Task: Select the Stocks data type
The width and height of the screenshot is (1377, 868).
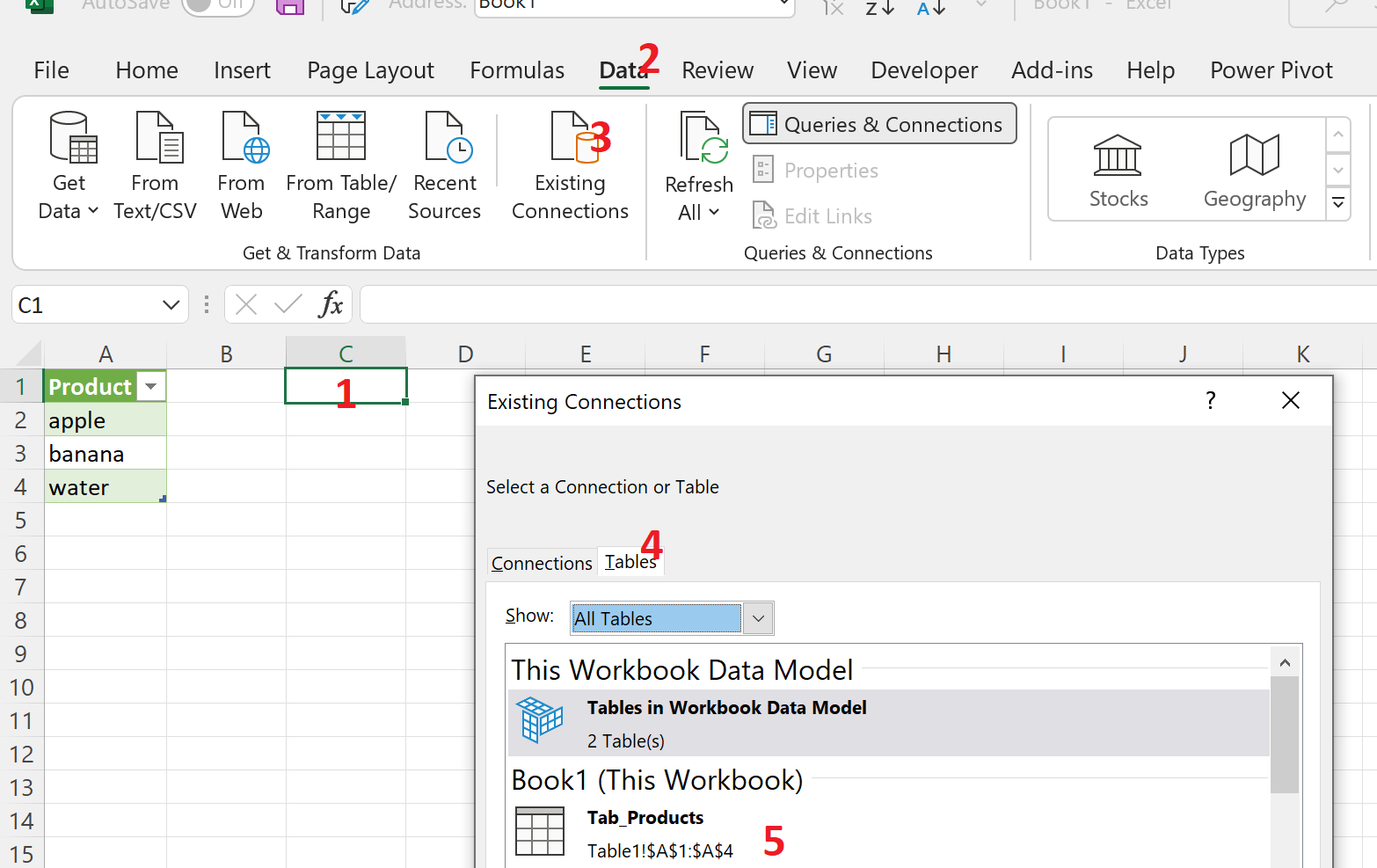Action: point(1118,171)
